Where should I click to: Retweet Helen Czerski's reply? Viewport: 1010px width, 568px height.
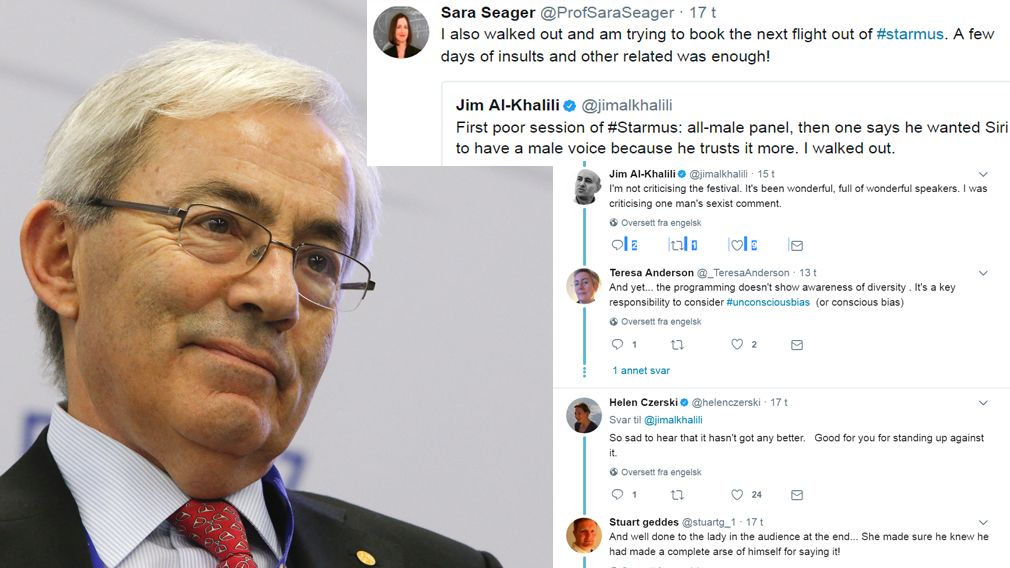[677, 495]
